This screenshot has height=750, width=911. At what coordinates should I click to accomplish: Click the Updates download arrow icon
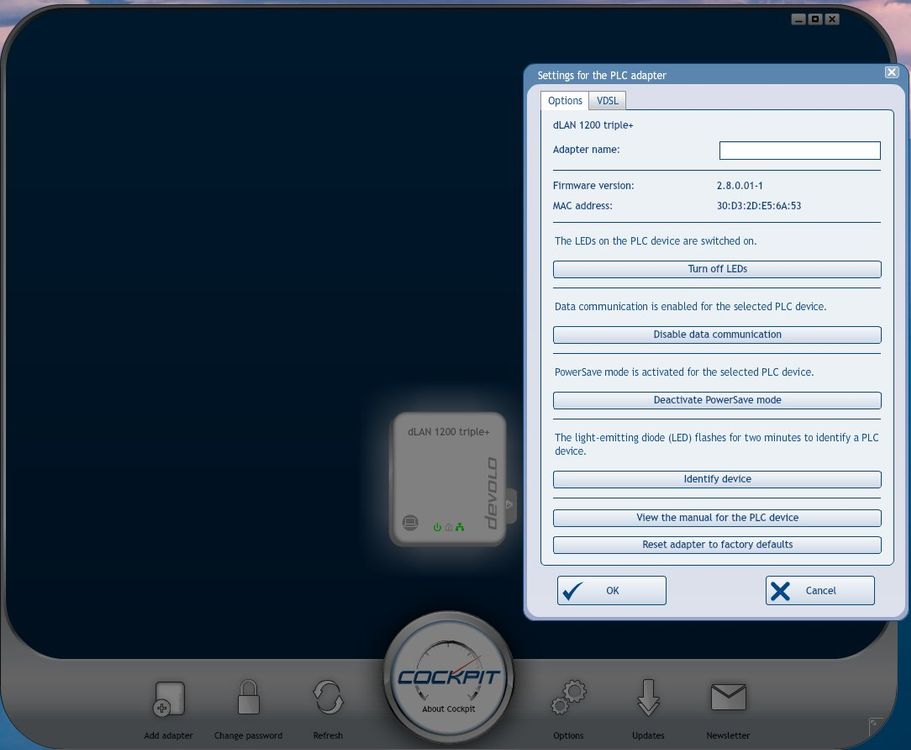[x=648, y=697]
